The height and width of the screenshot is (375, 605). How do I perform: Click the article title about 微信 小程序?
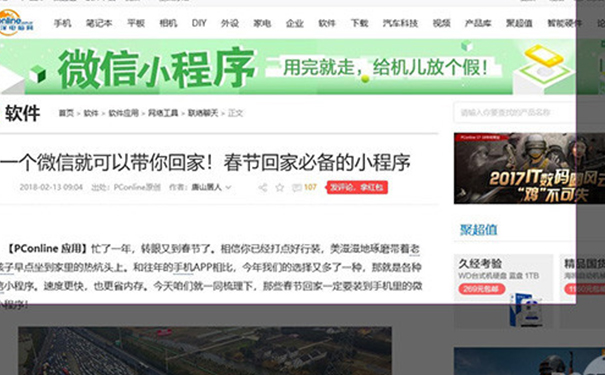point(205,162)
